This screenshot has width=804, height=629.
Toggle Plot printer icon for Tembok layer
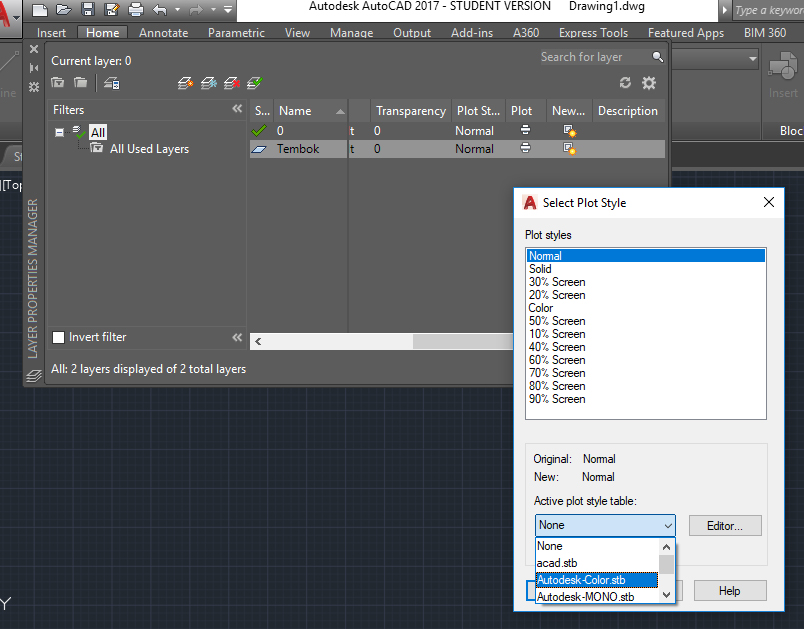(525, 148)
